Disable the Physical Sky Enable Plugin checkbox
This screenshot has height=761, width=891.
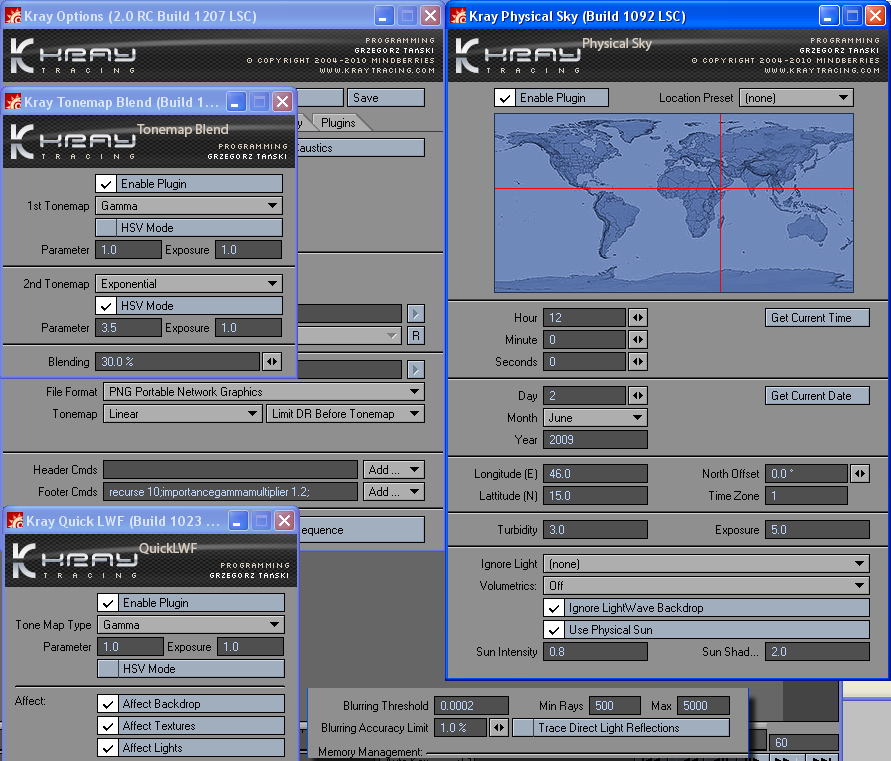pos(505,98)
